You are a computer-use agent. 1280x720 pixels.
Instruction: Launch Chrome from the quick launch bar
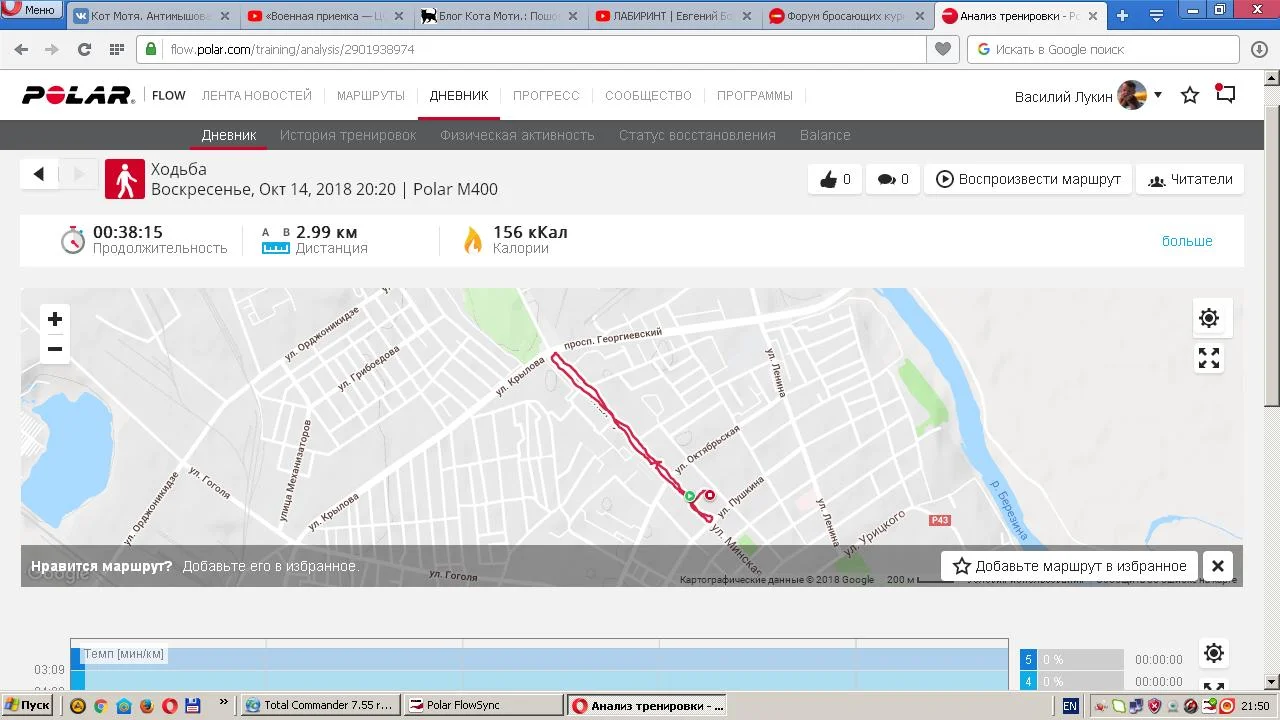(101, 705)
